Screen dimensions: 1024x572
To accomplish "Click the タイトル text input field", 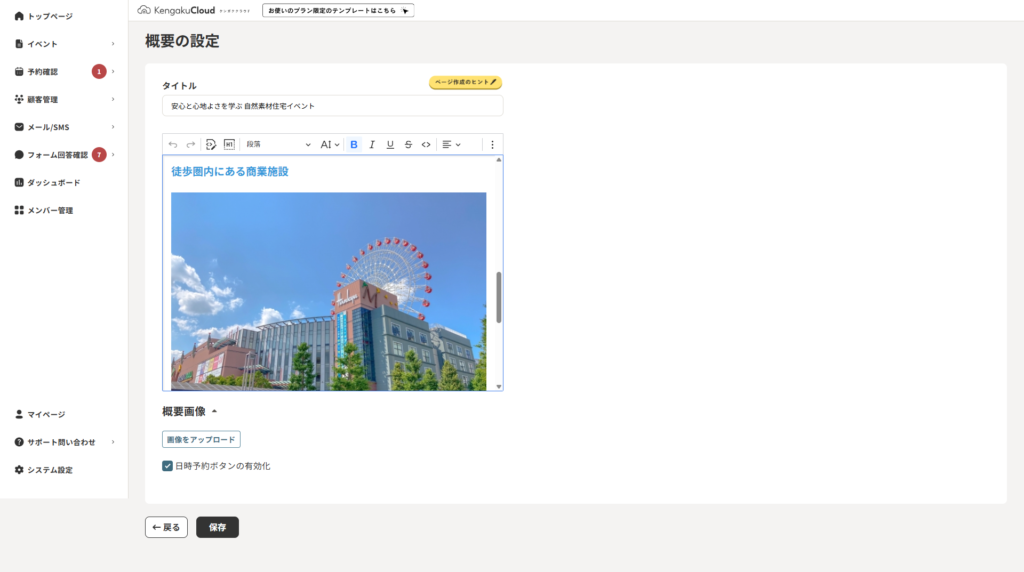I will [x=332, y=106].
